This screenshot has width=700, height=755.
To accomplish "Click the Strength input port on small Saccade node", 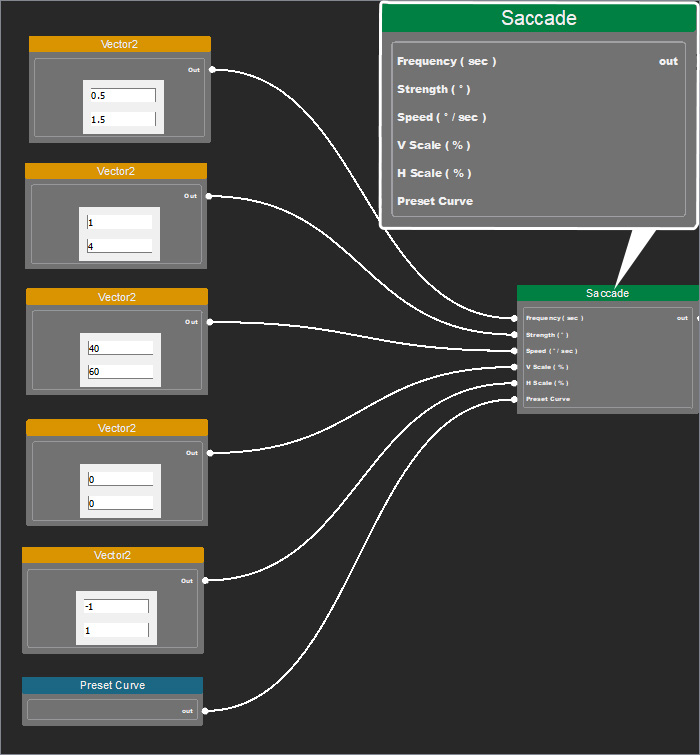I will click(514, 335).
